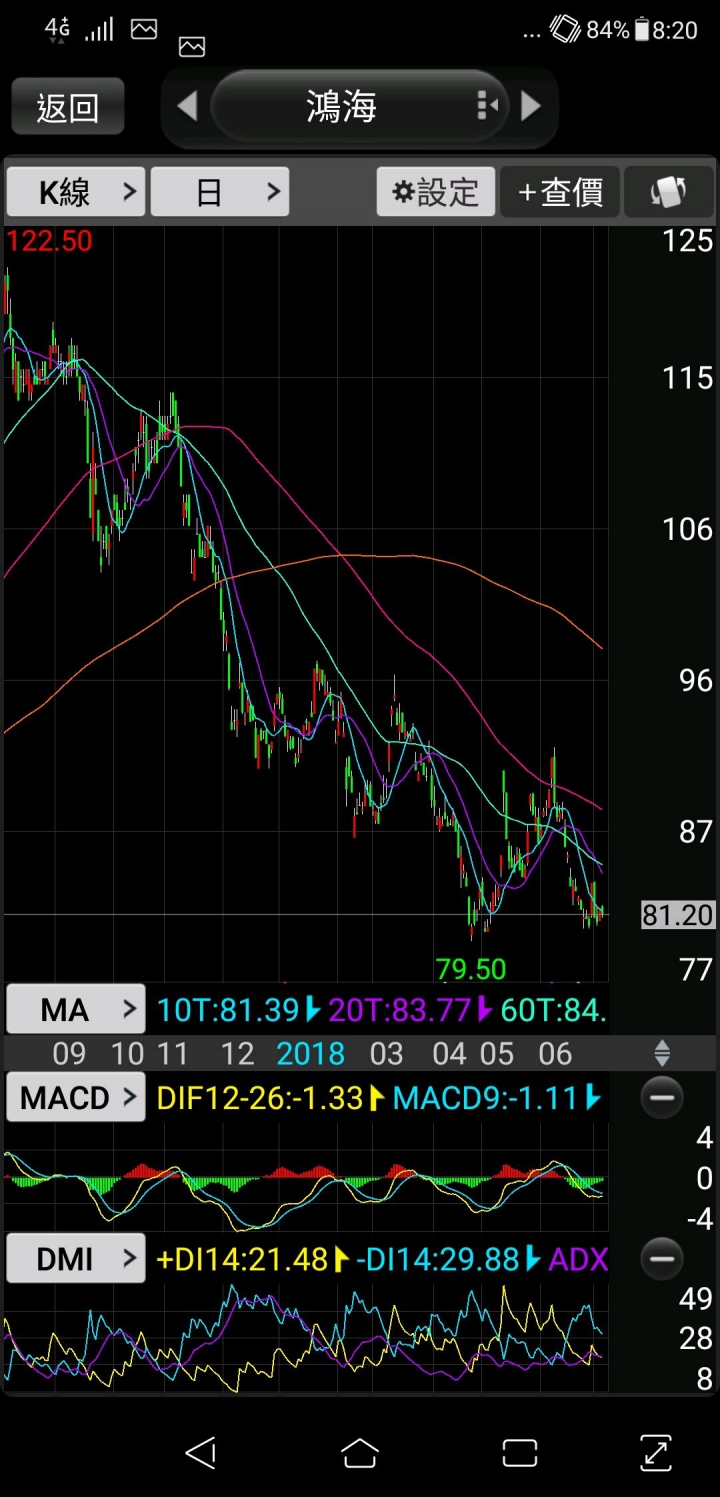Tap the low price label 79.50
The height and width of the screenshot is (1497, 720).
point(471,968)
